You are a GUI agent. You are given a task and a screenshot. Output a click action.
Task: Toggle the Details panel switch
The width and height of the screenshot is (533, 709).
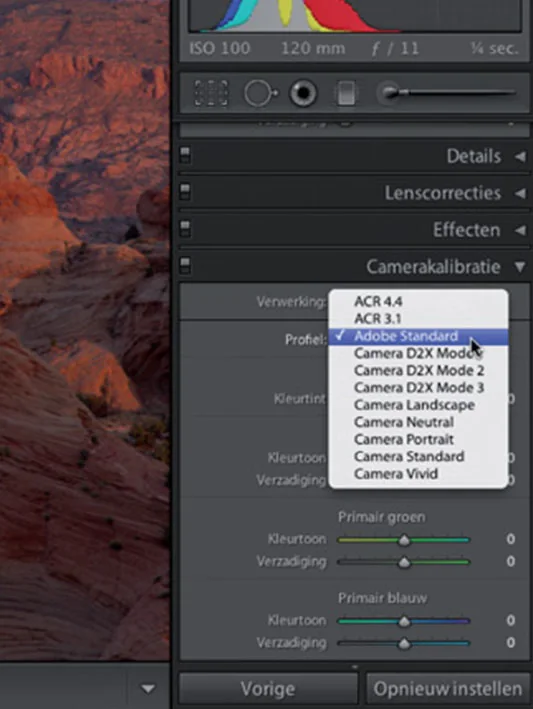(x=185, y=155)
